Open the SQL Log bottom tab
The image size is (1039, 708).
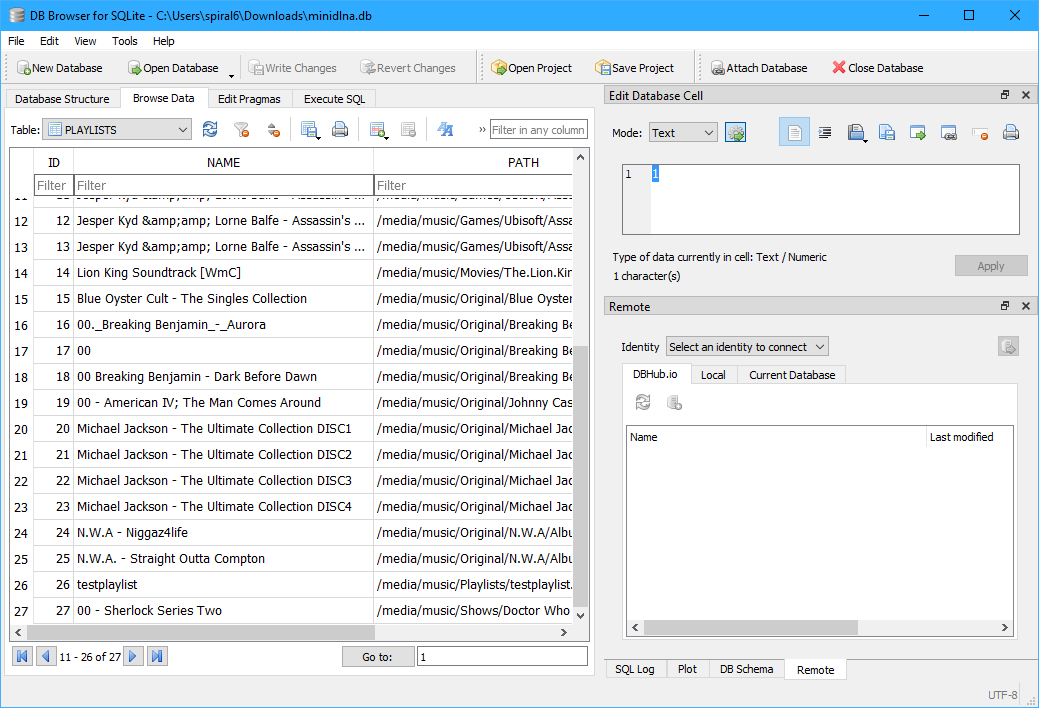tap(635, 669)
